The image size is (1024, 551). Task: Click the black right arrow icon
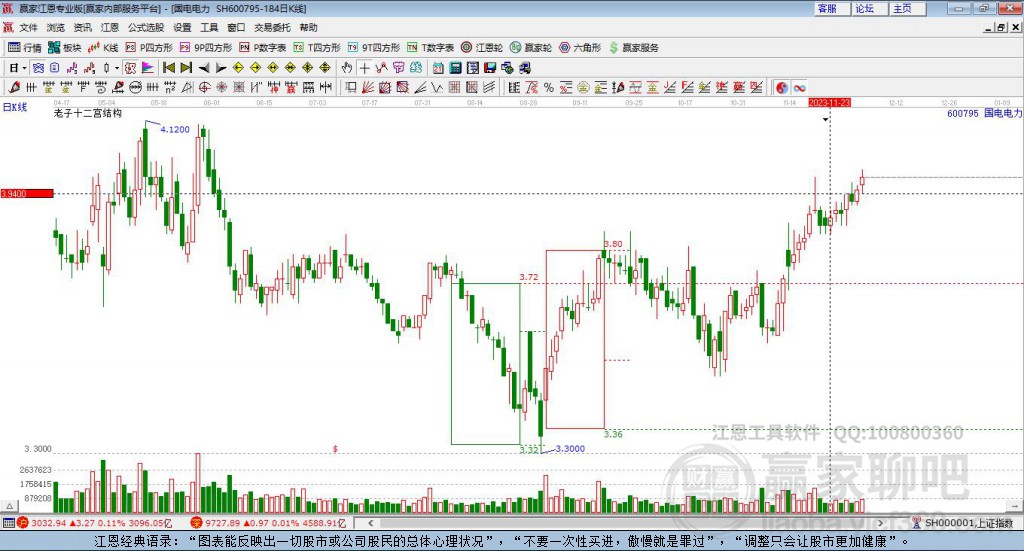[221, 68]
